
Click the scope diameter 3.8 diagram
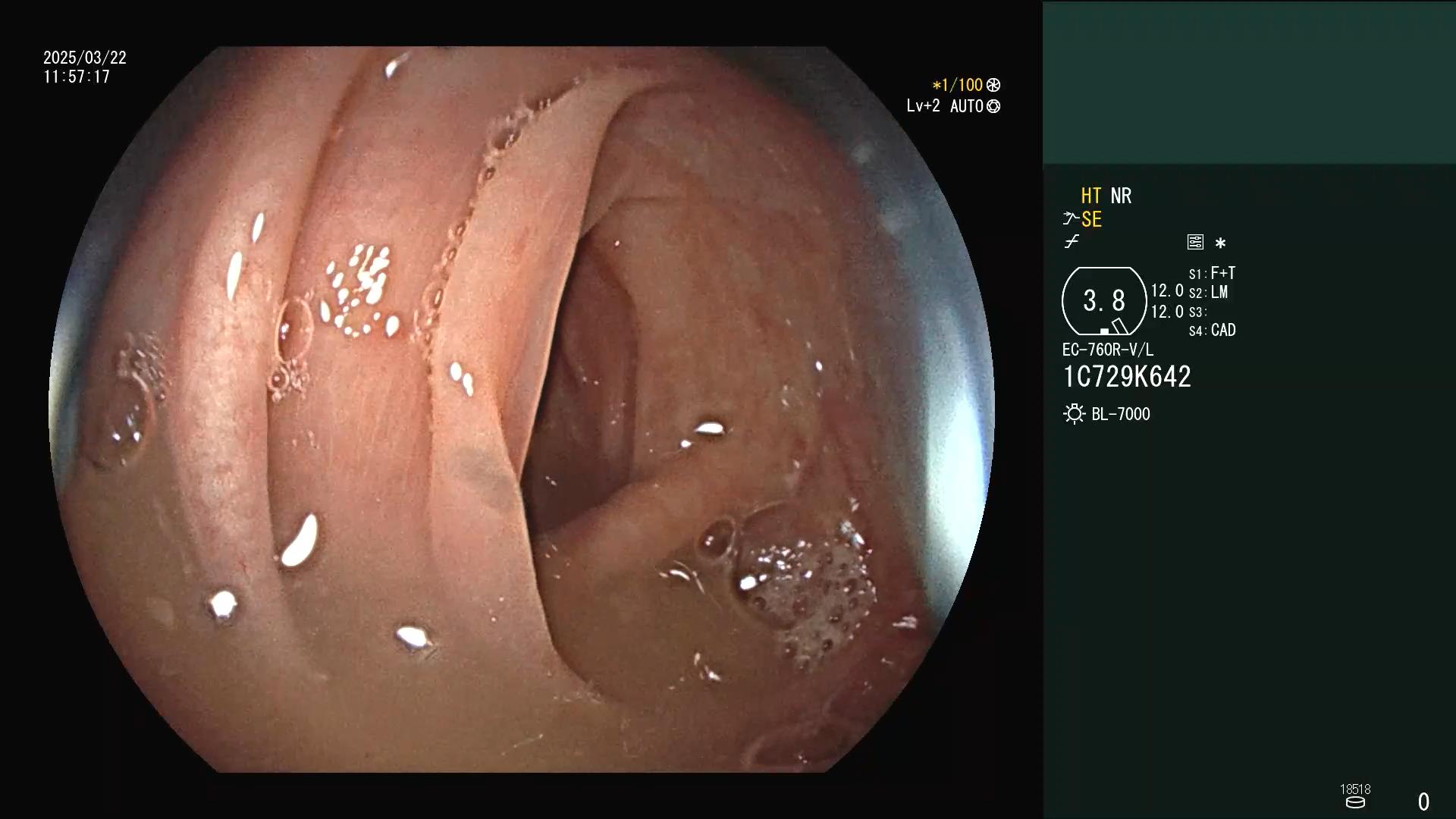[1104, 301]
